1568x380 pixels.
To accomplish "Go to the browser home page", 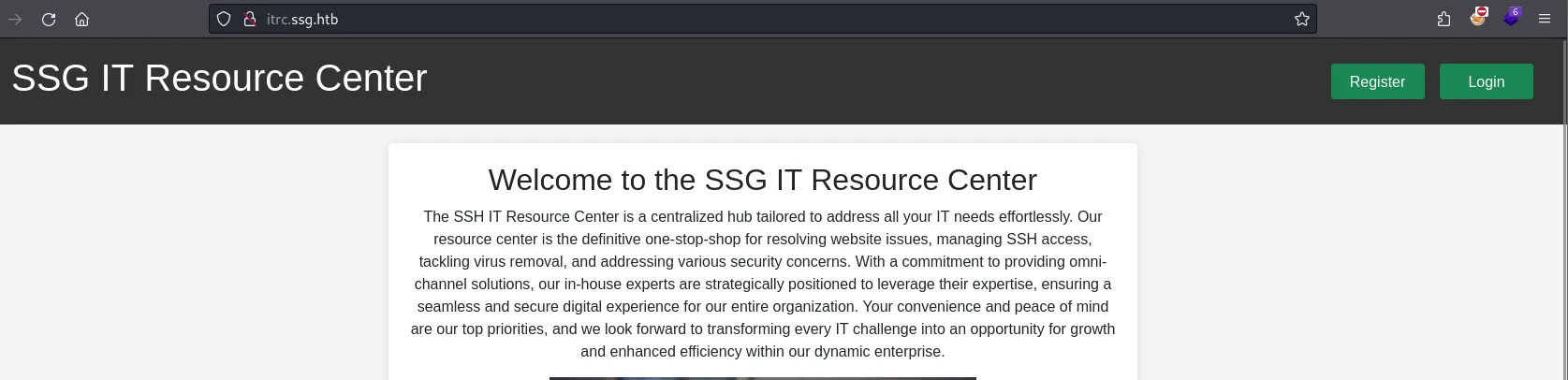I will tap(82, 19).
